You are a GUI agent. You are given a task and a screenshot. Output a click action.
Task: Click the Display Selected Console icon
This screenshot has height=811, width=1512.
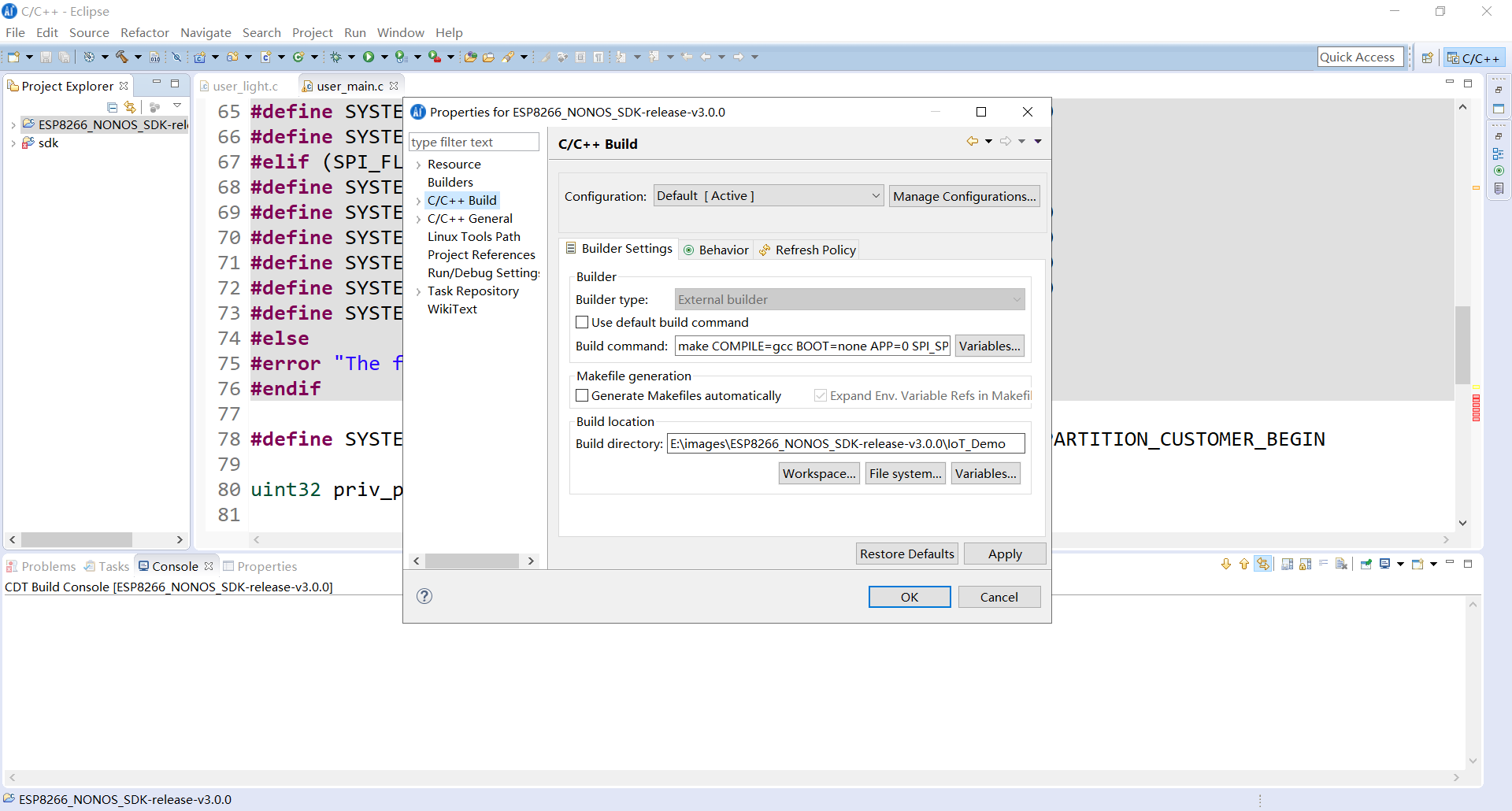coord(1385,564)
